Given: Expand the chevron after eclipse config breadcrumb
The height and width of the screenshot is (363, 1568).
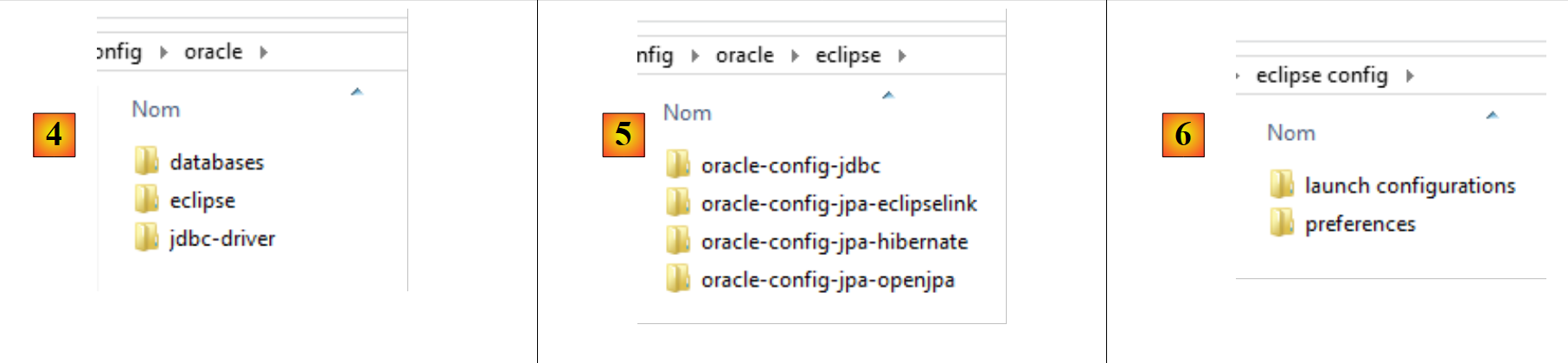Looking at the screenshot, I should [1410, 76].
